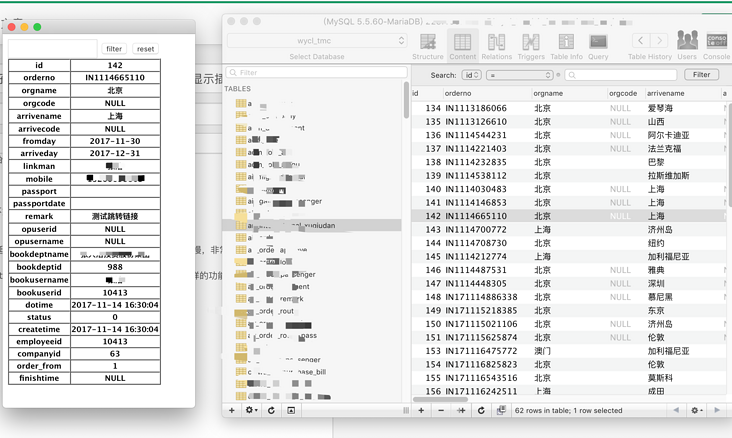Add a new row with plus button
The image size is (732, 438).
click(421, 410)
